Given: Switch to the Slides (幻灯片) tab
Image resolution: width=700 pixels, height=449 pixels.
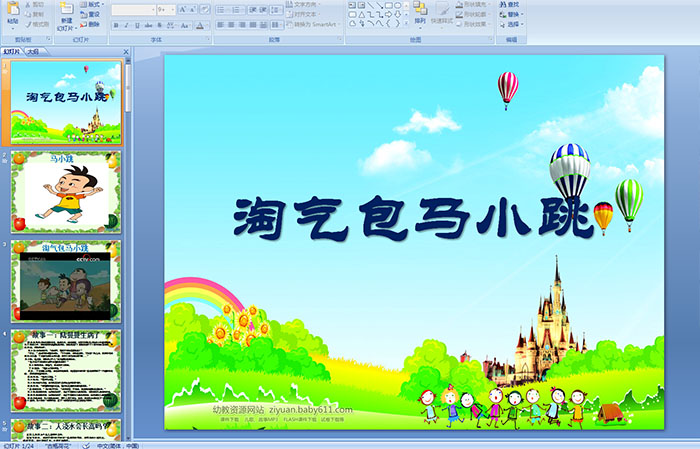Looking at the screenshot, I should point(12,51).
